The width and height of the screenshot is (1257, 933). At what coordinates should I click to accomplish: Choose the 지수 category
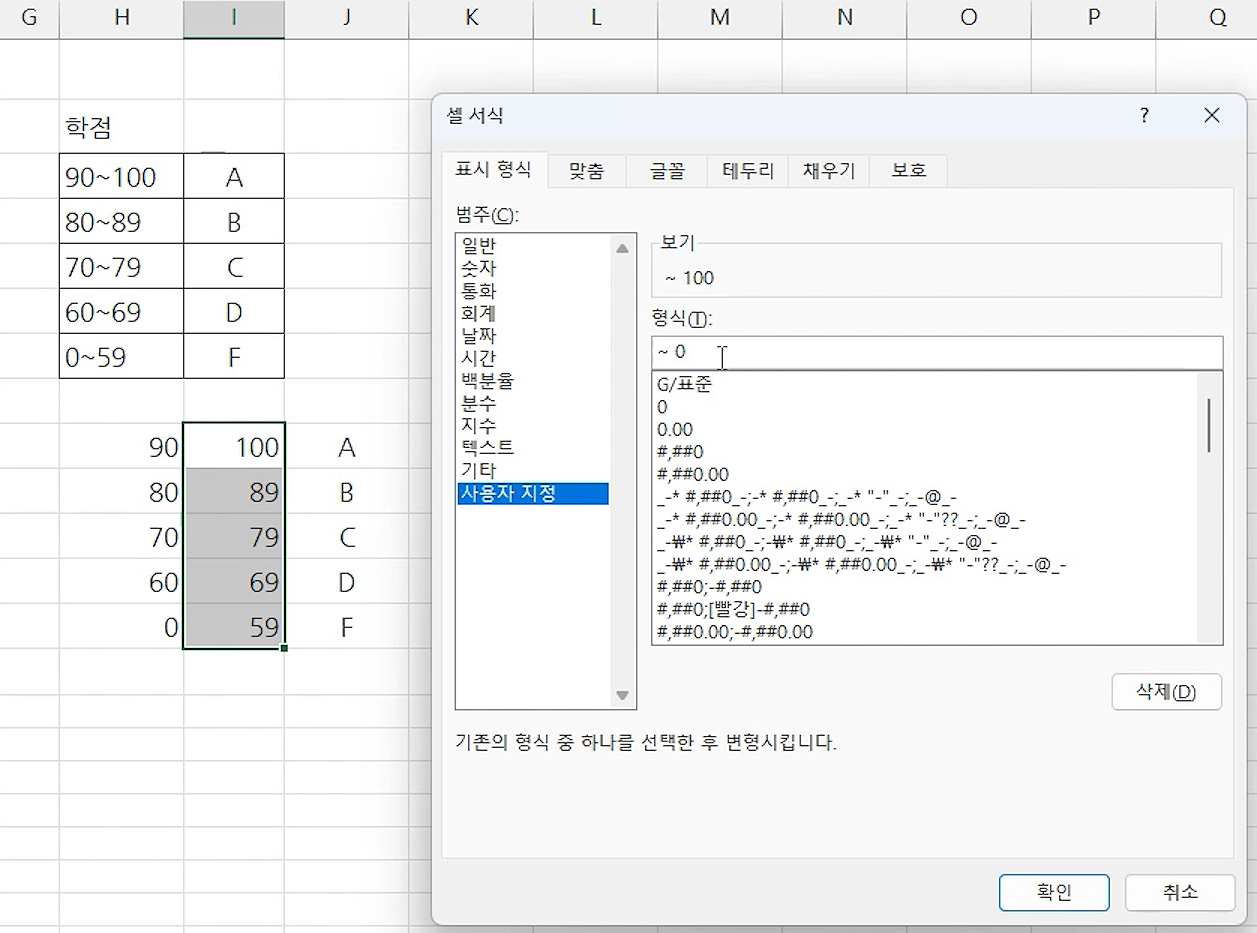point(533,426)
